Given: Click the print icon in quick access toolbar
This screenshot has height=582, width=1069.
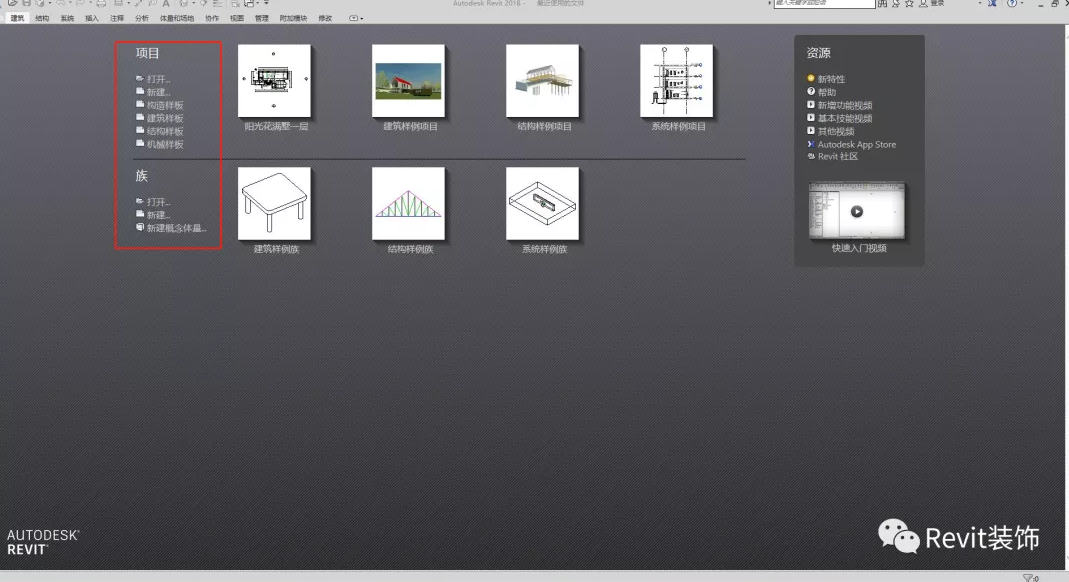Looking at the screenshot, I should tap(102, 4).
